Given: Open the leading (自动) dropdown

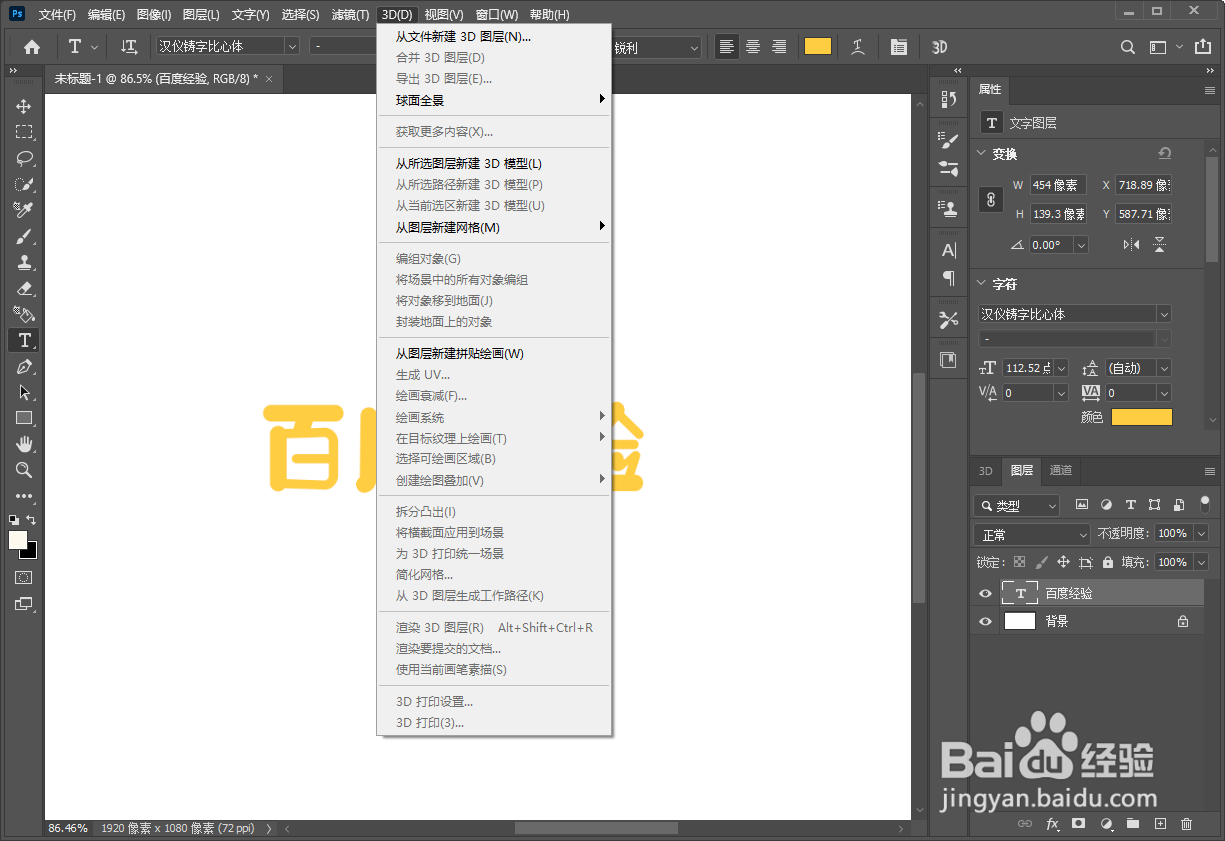Looking at the screenshot, I should click(x=1163, y=368).
